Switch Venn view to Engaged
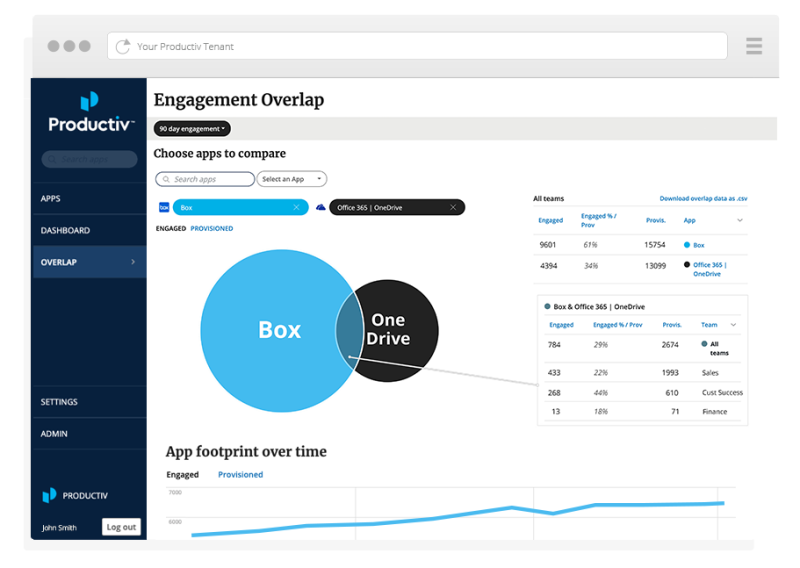The image size is (800, 568). (170, 229)
